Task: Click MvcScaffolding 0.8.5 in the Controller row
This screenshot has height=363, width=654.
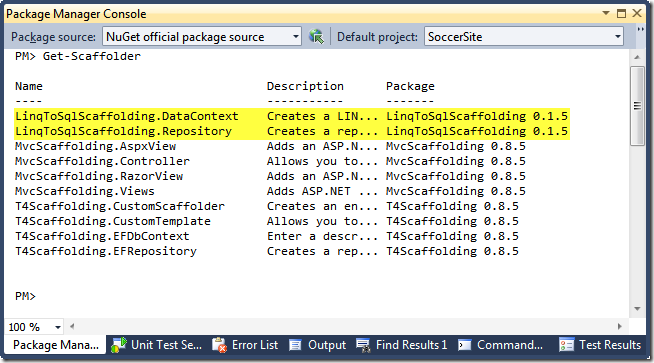Action: [x=455, y=161]
